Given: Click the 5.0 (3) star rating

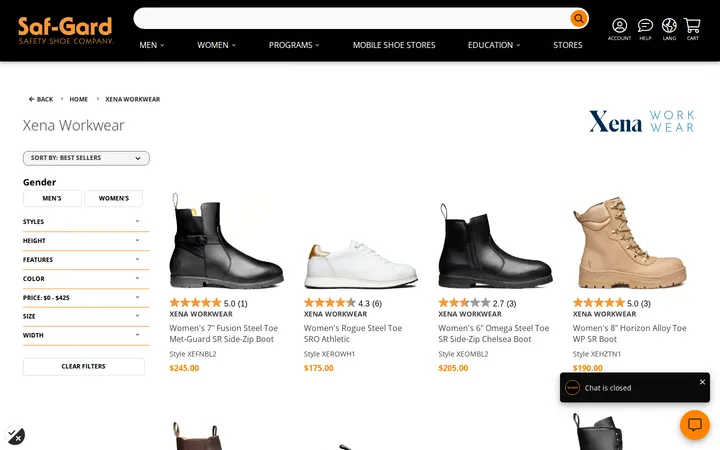Looking at the screenshot, I should coord(612,303).
